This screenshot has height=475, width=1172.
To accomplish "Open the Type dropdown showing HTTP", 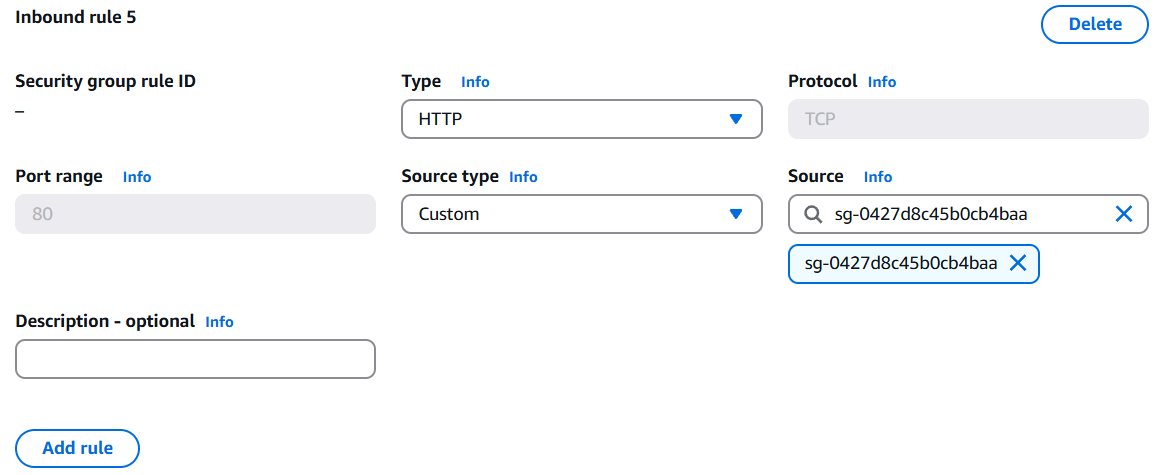I will [x=581, y=119].
